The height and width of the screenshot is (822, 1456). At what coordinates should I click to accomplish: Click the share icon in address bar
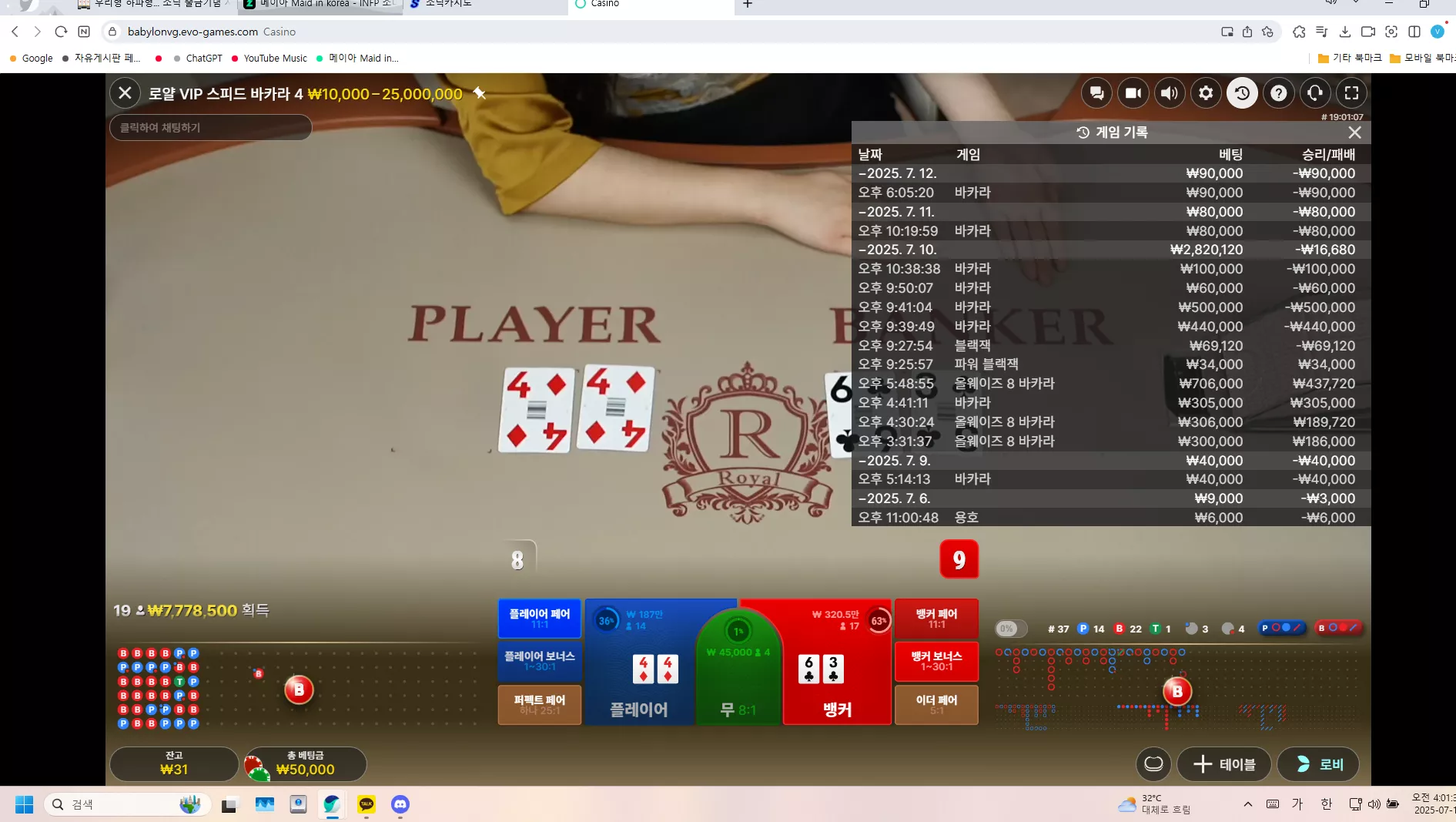(1247, 32)
